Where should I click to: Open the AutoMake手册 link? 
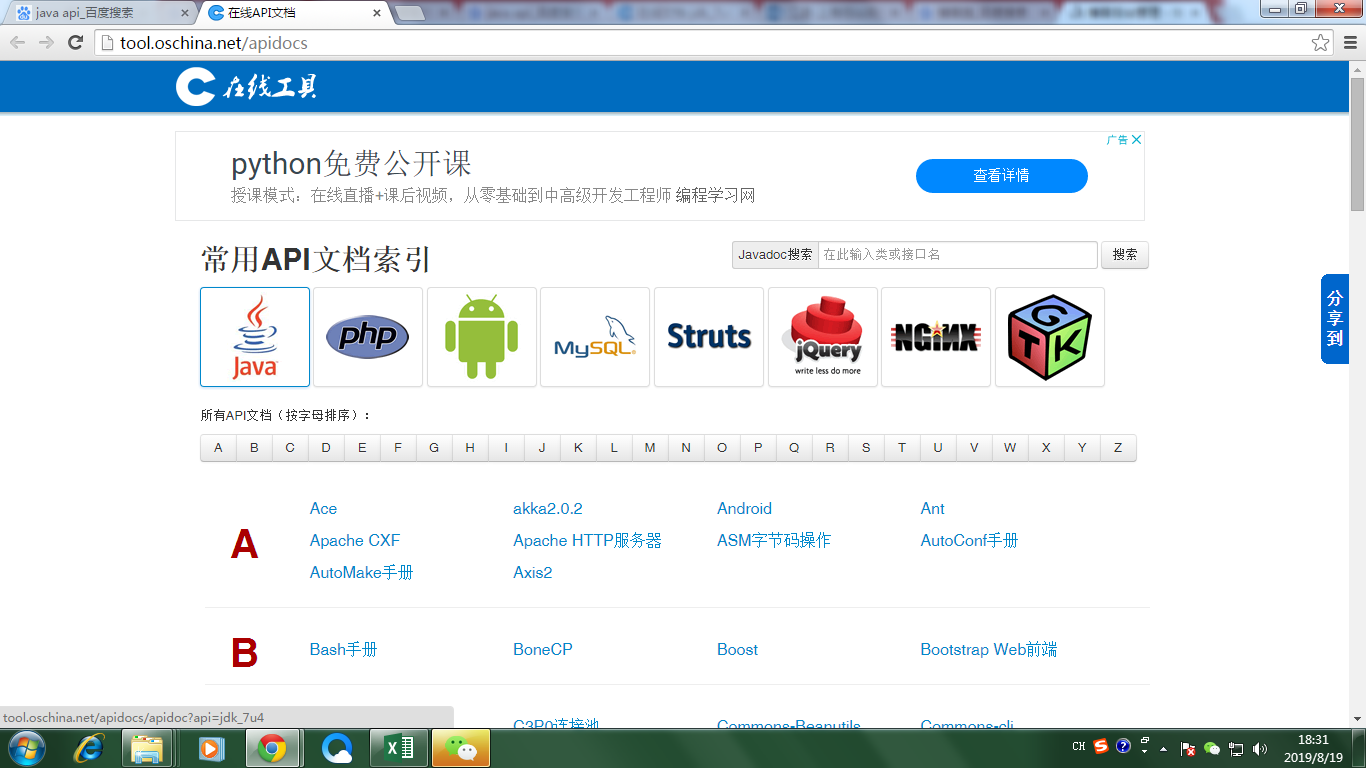362,572
